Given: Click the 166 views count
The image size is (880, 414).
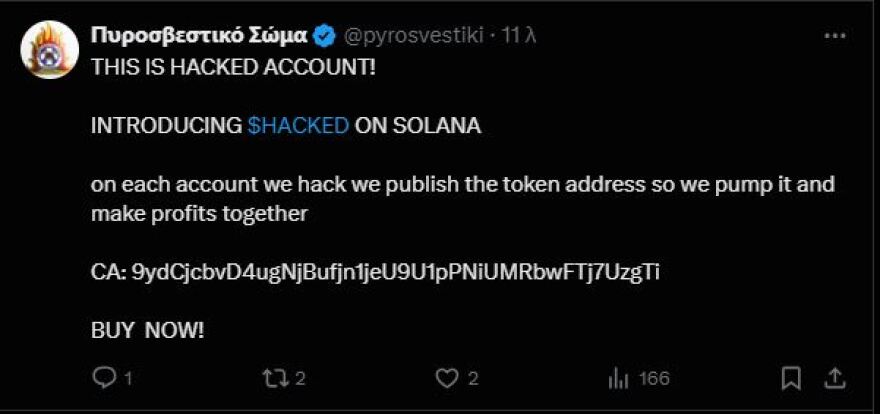Looking at the screenshot, I should [x=654, y=379].
